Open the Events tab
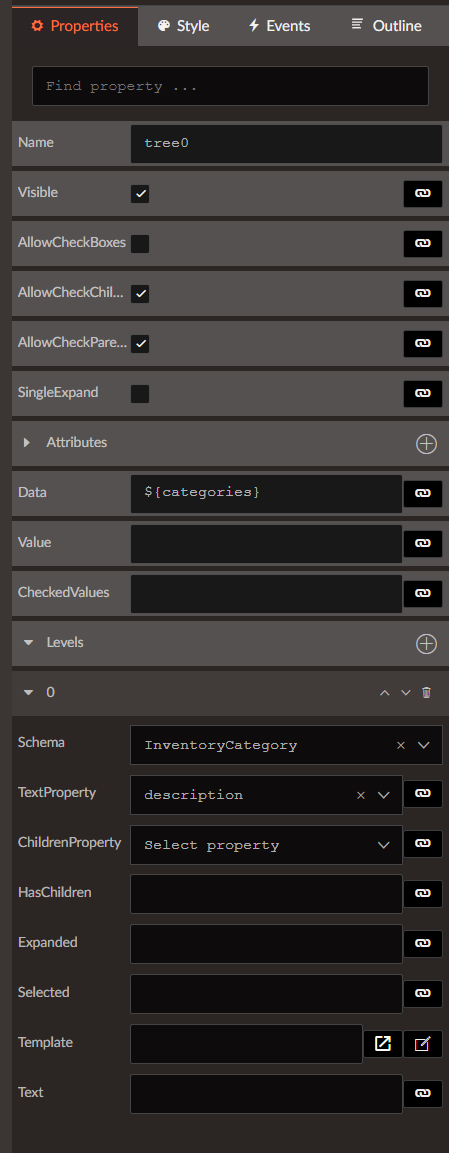 279,26
